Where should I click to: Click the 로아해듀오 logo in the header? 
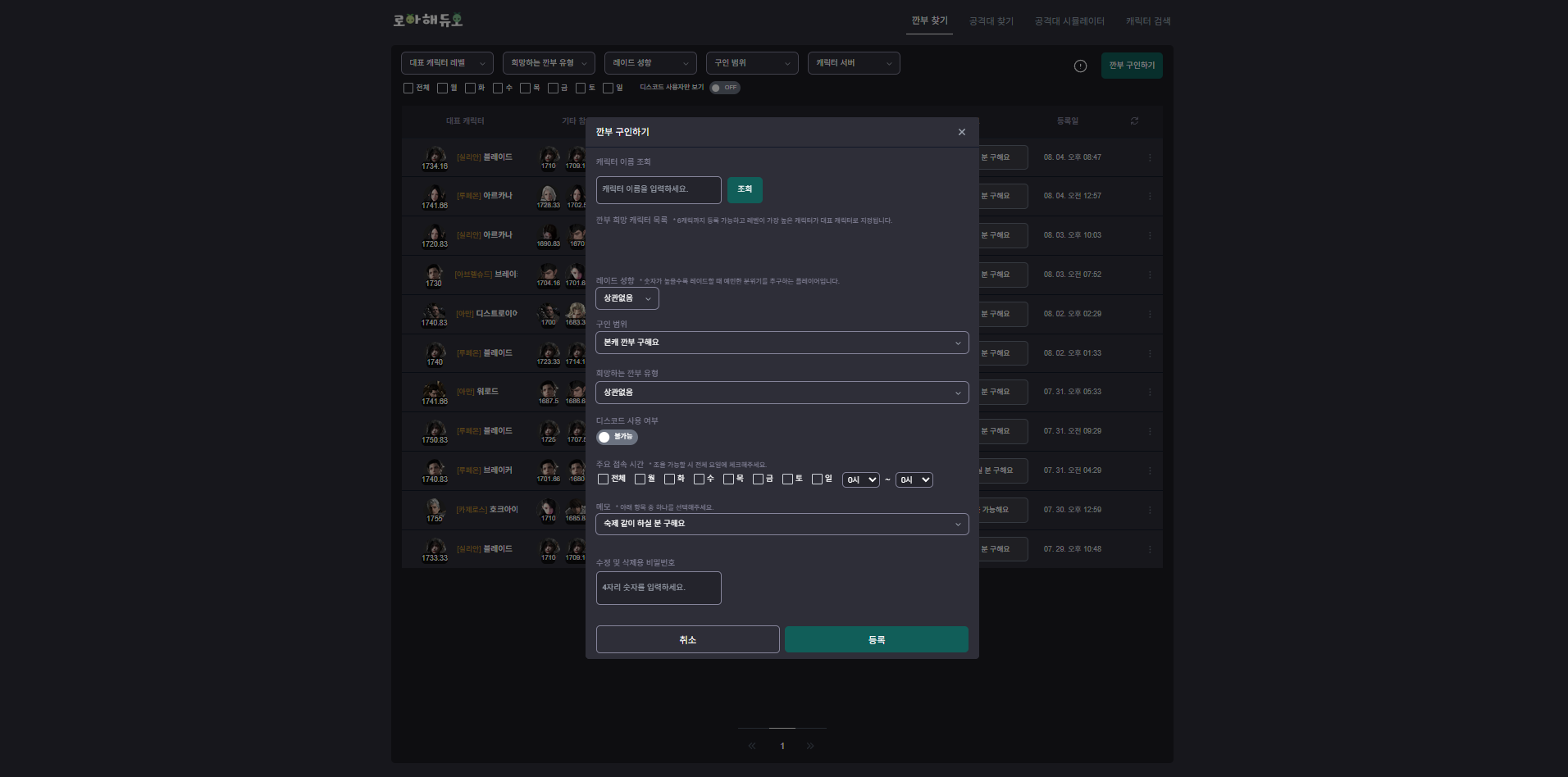click(427, 20)
